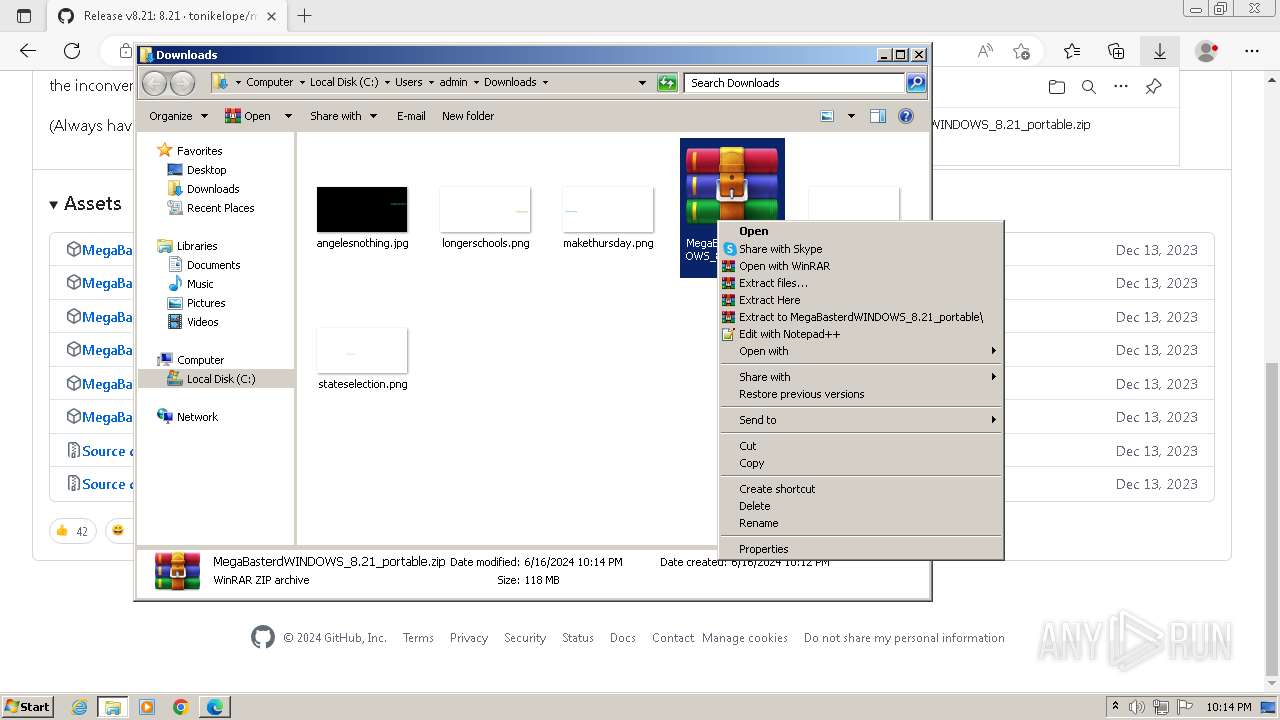Open Edge settings and more menu
1280x720 pixels.
tap(1252, 51)
